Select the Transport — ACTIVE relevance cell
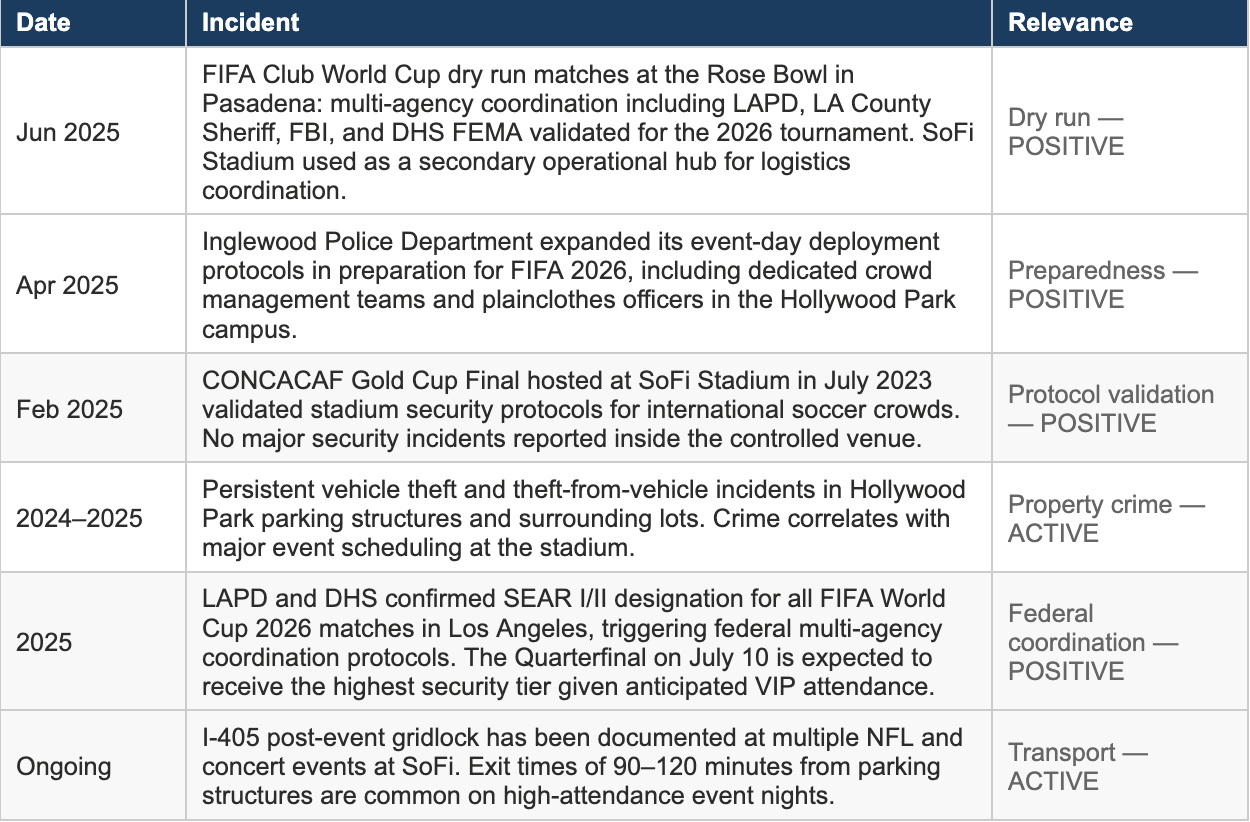Viewport: 1250px width, 822px height. pyautogui.click(x=1078, y=767)
